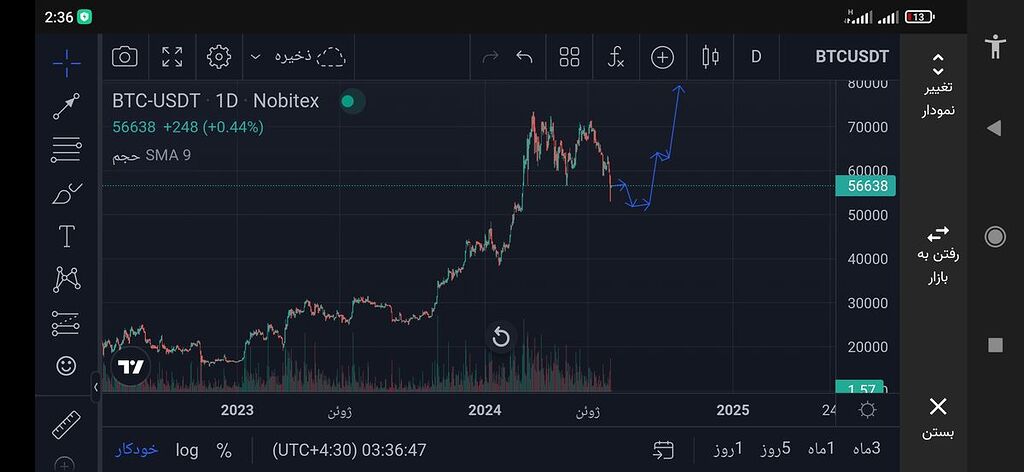This screenshot has height=472, width=1024.
Task: Toggle auto scale option
Action: point(135,450)
